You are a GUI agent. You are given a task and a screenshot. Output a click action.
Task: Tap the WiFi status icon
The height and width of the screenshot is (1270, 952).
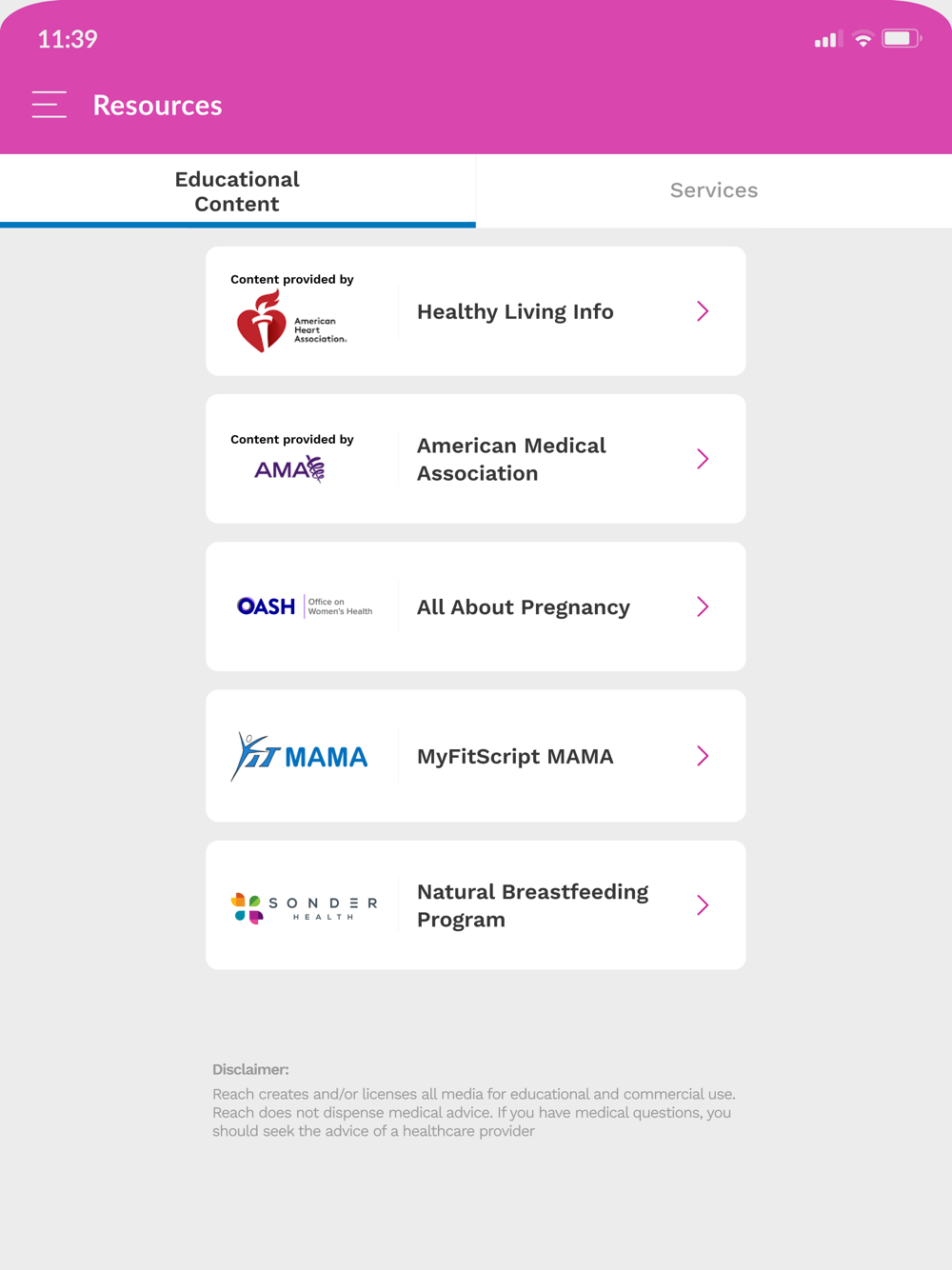[863, 39]
